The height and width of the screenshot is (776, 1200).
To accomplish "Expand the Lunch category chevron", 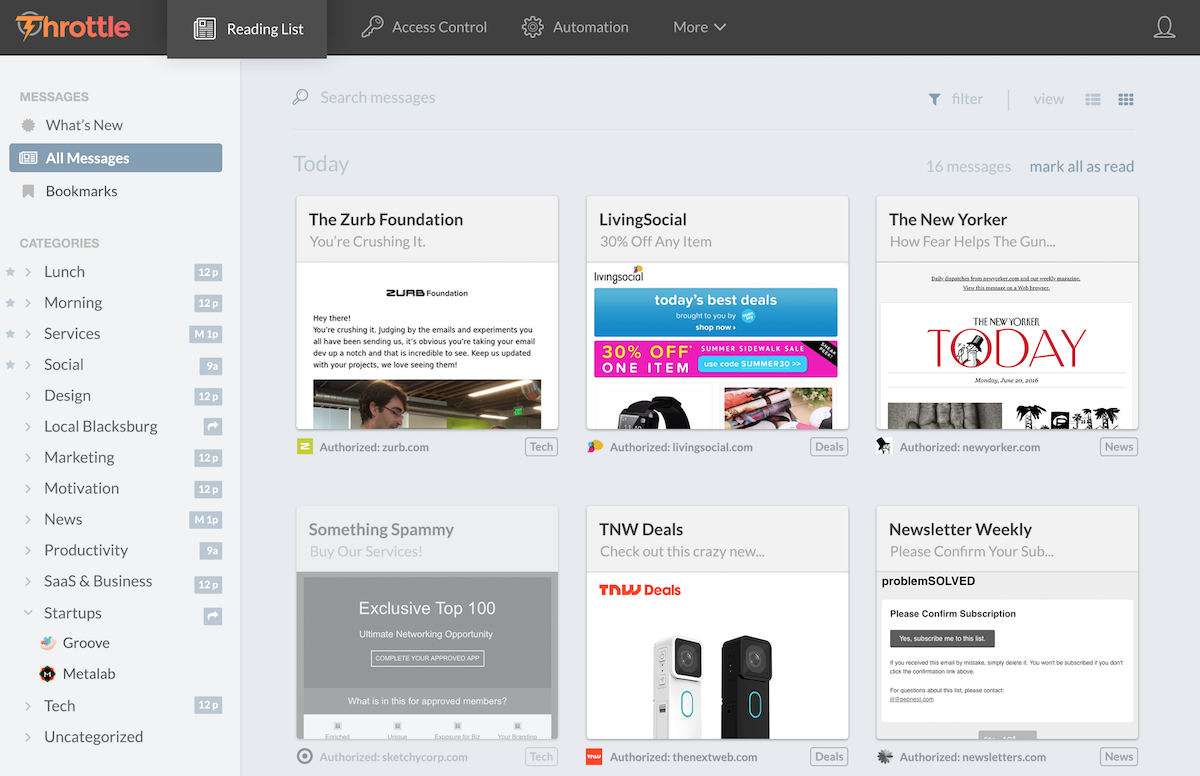I will [x=28, y=272].
